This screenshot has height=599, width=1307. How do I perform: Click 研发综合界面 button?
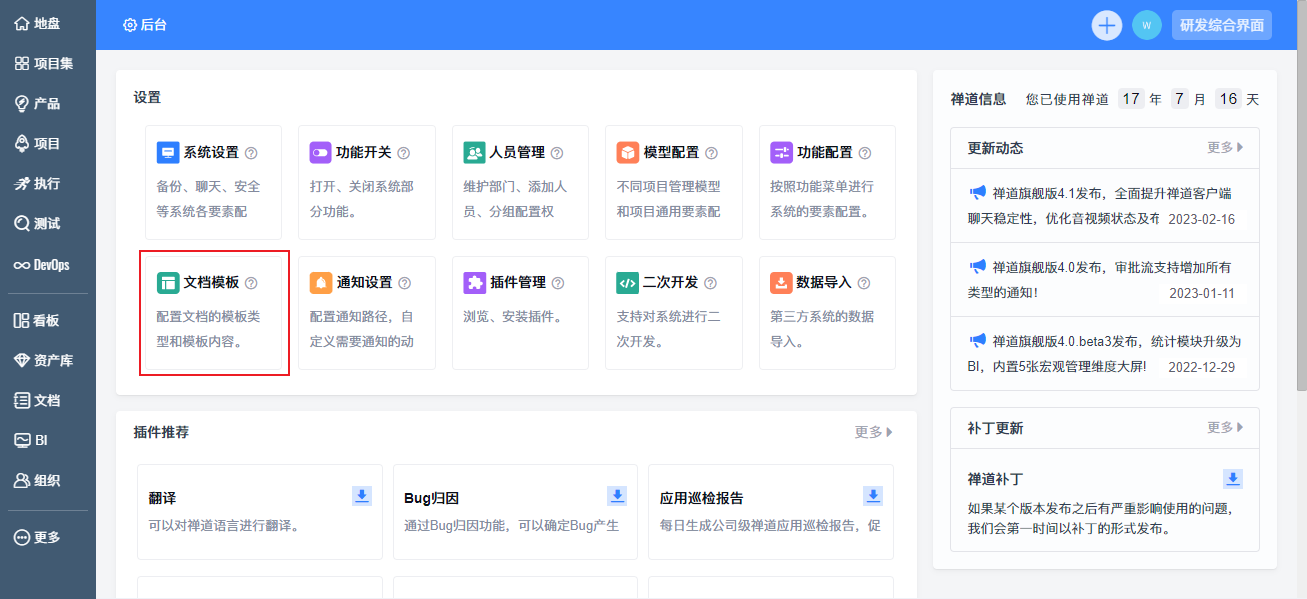click(x=1222, y=25)
